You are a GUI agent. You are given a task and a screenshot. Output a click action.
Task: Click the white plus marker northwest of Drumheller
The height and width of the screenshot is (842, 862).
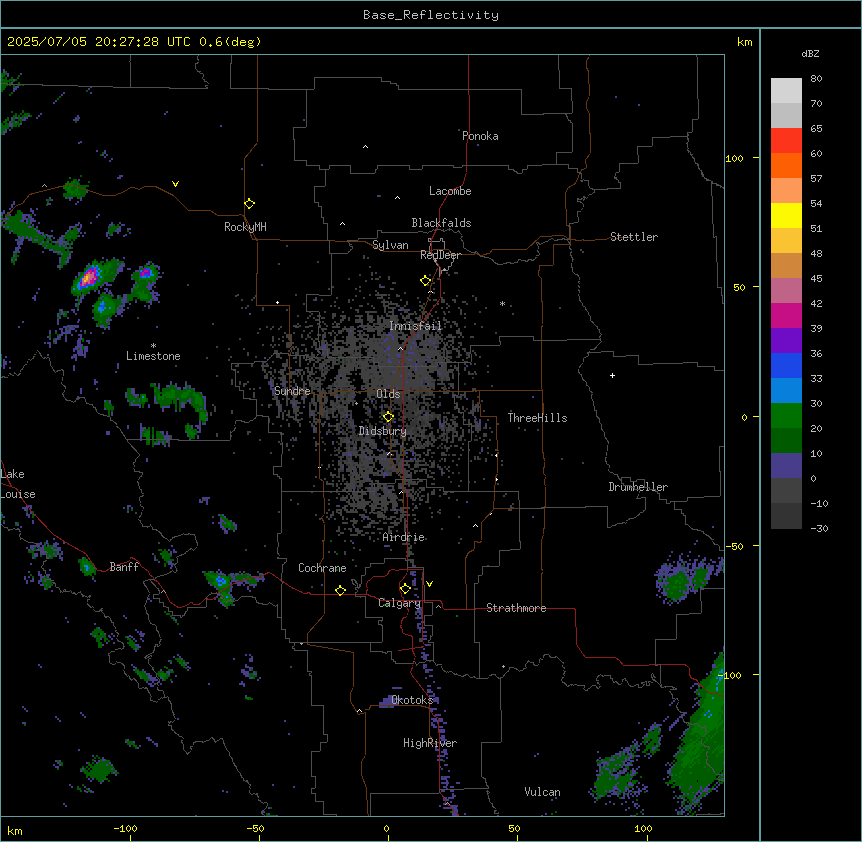click(612, 375)
